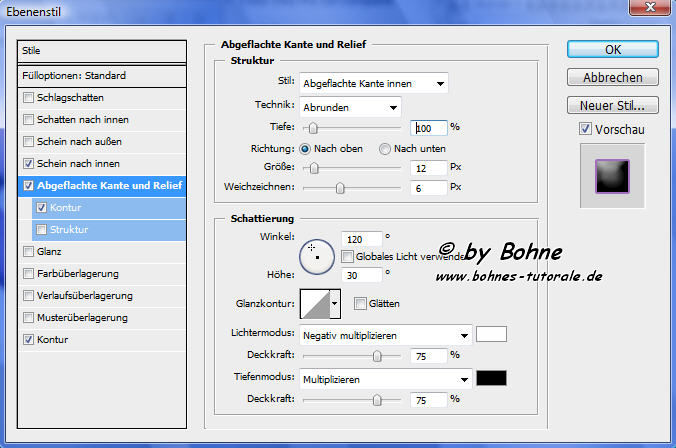Viewport: 676px width, 448px height.
Task: Select Fülloptionen: Standard in the styles list
Action: tap(102, 75)
